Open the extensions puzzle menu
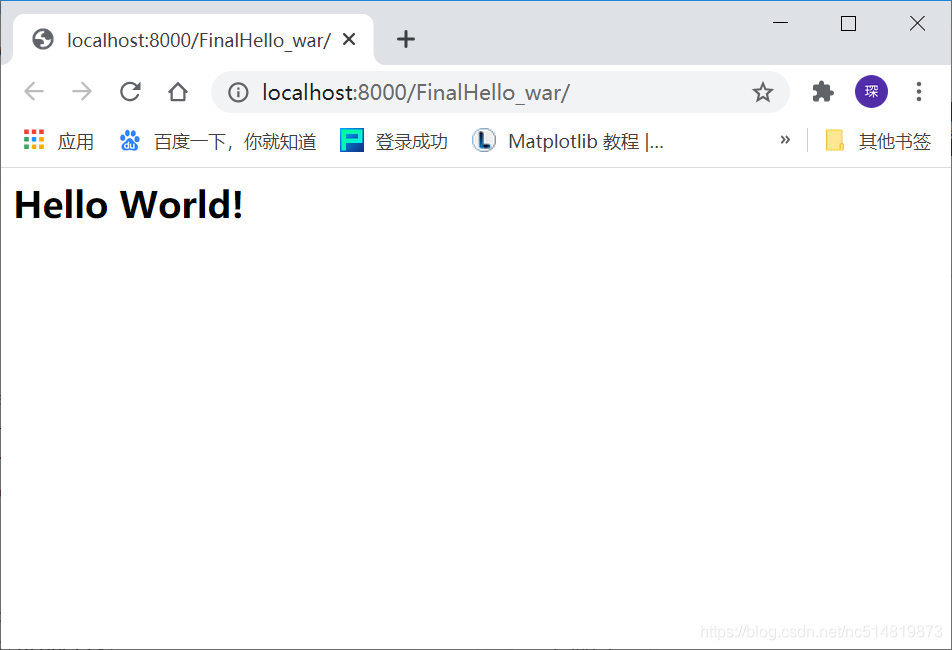 [823, 92]
